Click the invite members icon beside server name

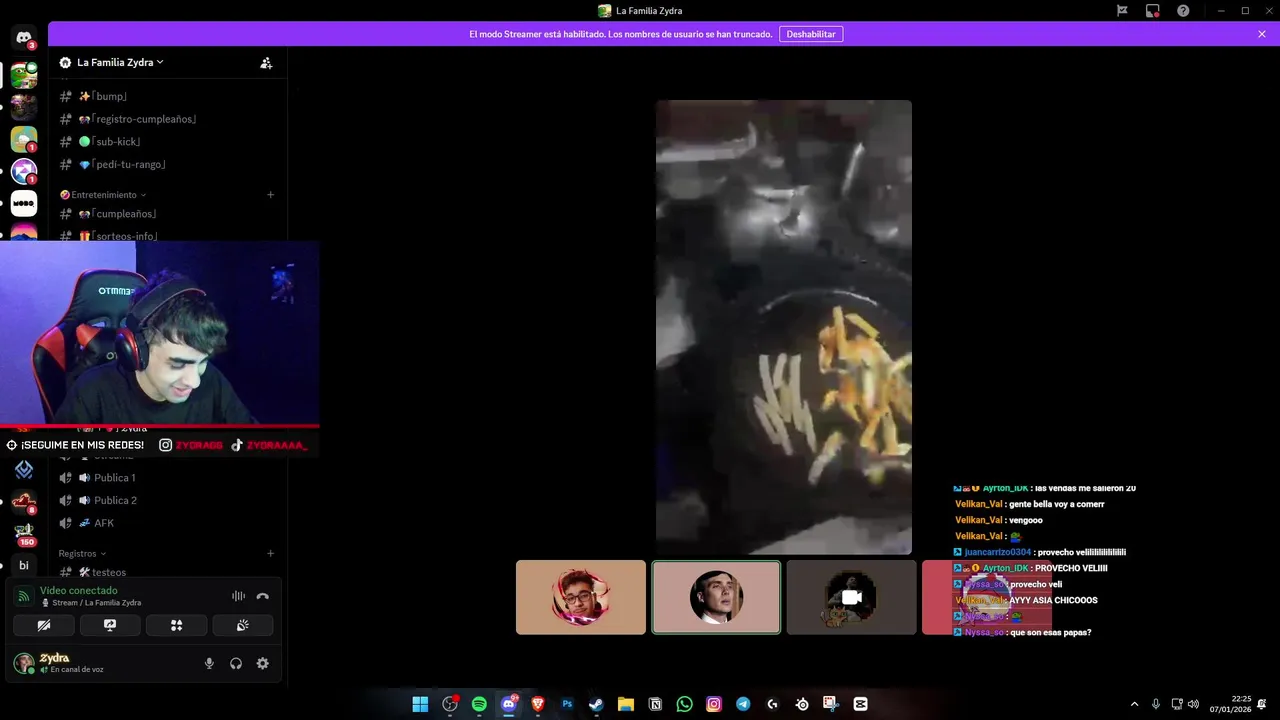(x=266, y=62)
